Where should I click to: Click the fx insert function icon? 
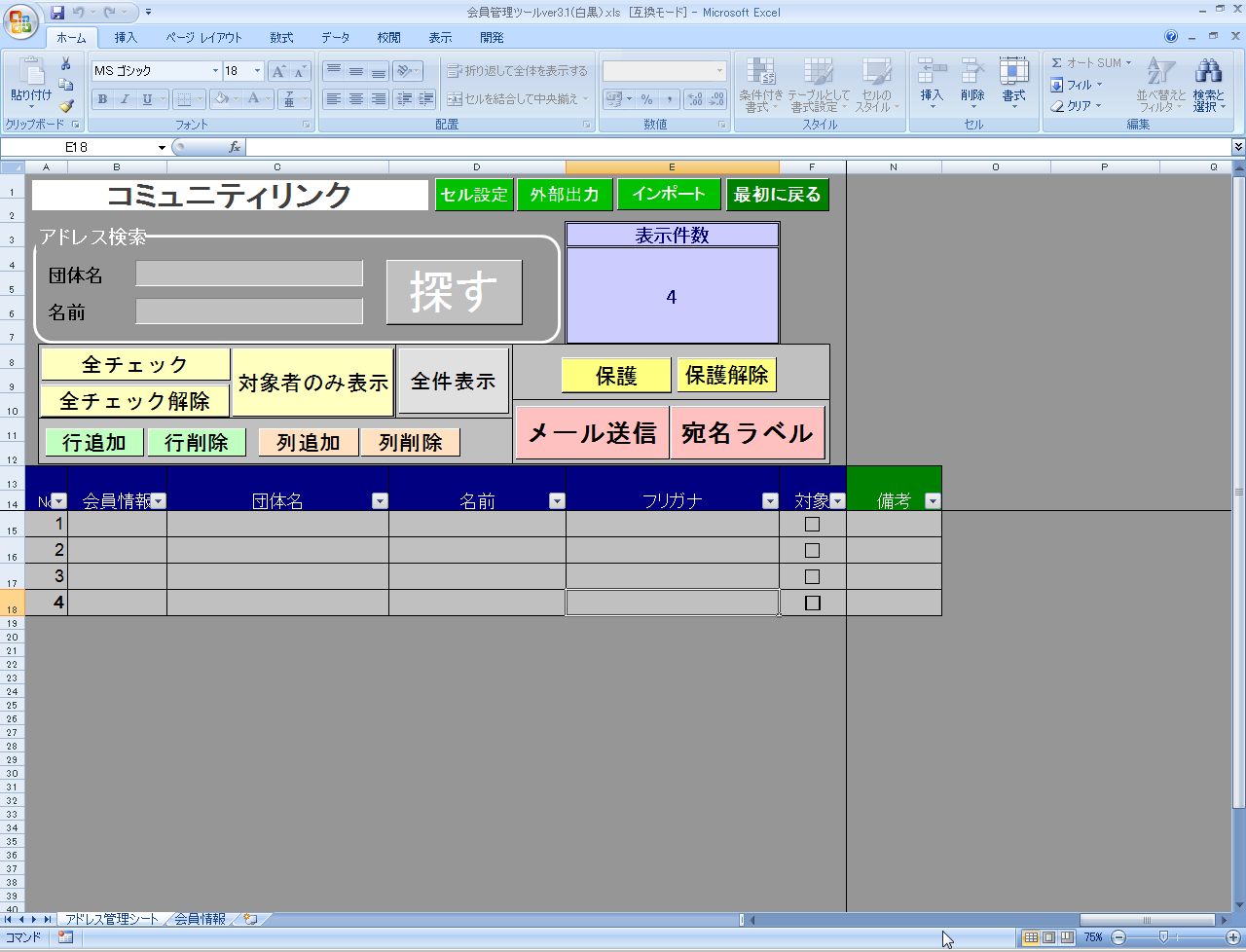(x=235, y=147)
